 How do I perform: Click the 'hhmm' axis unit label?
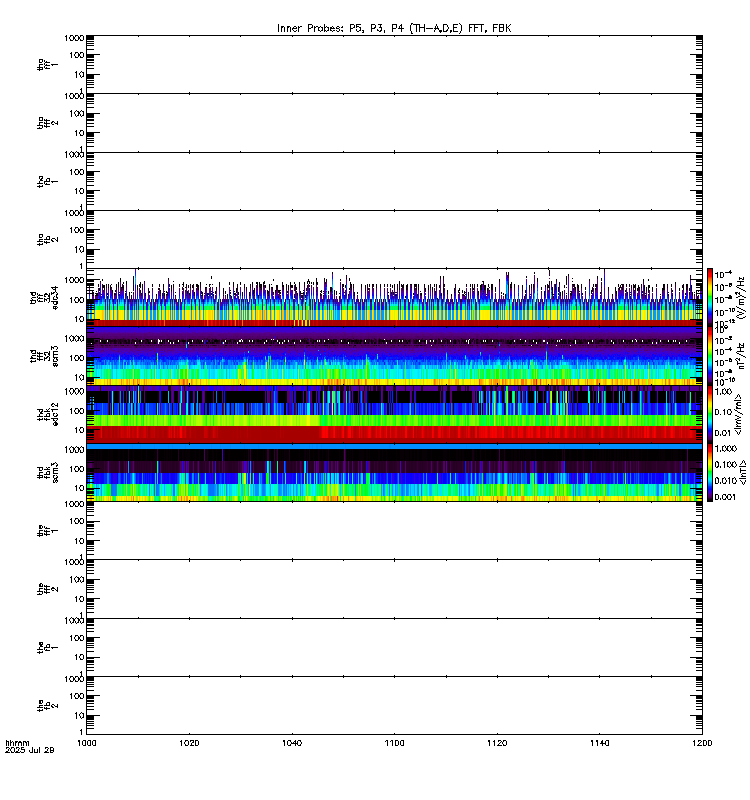(17, 743)
